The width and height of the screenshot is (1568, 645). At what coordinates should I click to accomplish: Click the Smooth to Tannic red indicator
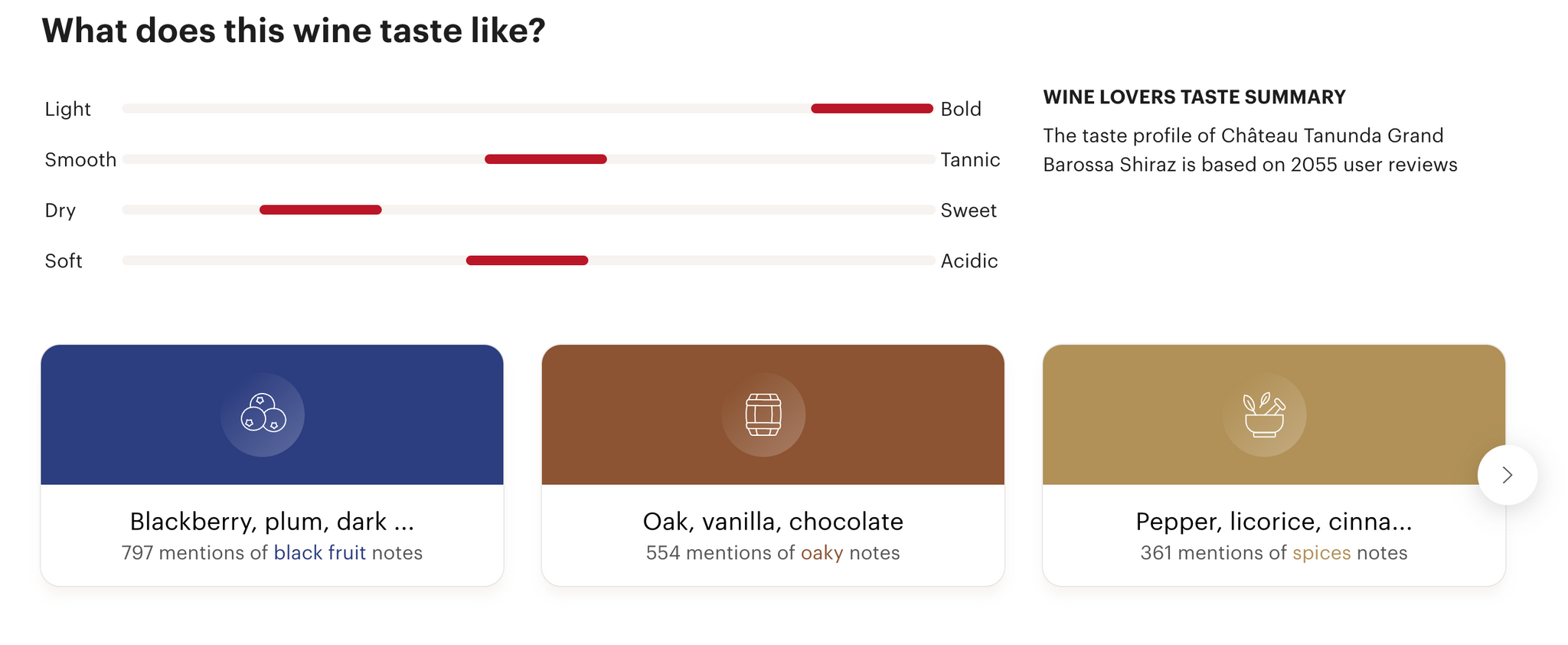(x=546, y=159)
